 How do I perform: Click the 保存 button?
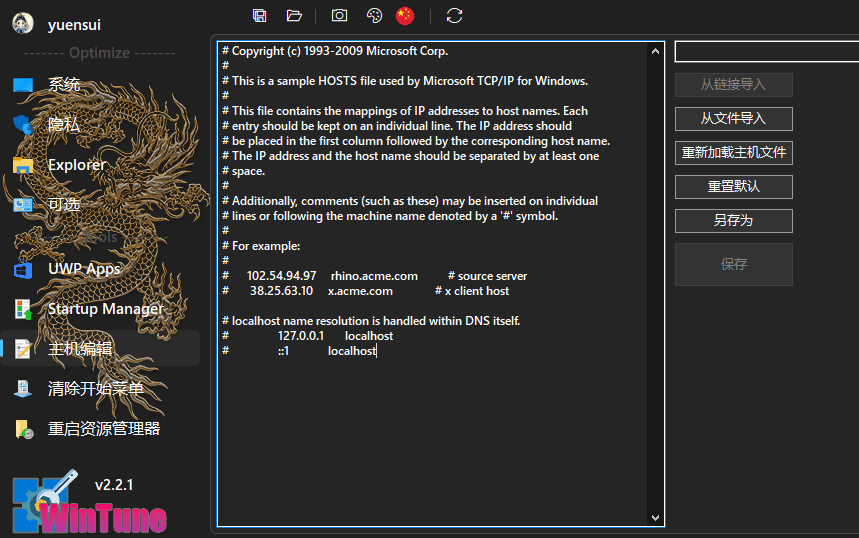pyautogui.click(x=734, y=265)
